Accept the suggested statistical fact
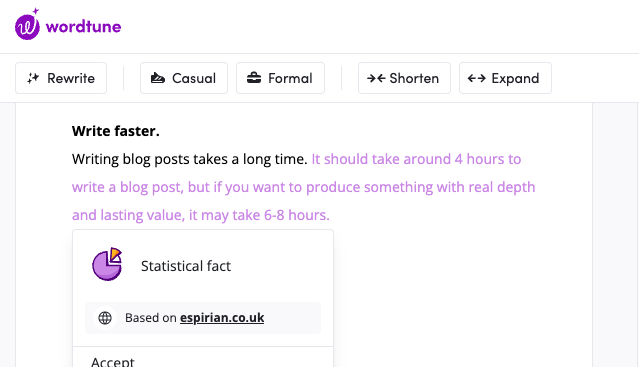 coord(112,362)
